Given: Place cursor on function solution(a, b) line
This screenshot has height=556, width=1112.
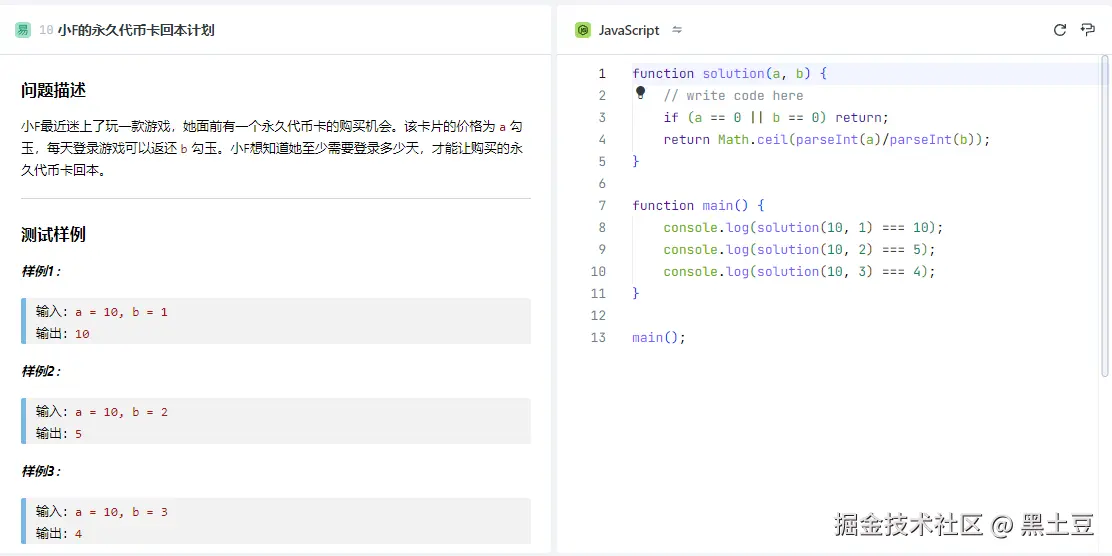Looking at the screenshot, I should (x=730, y=74).
